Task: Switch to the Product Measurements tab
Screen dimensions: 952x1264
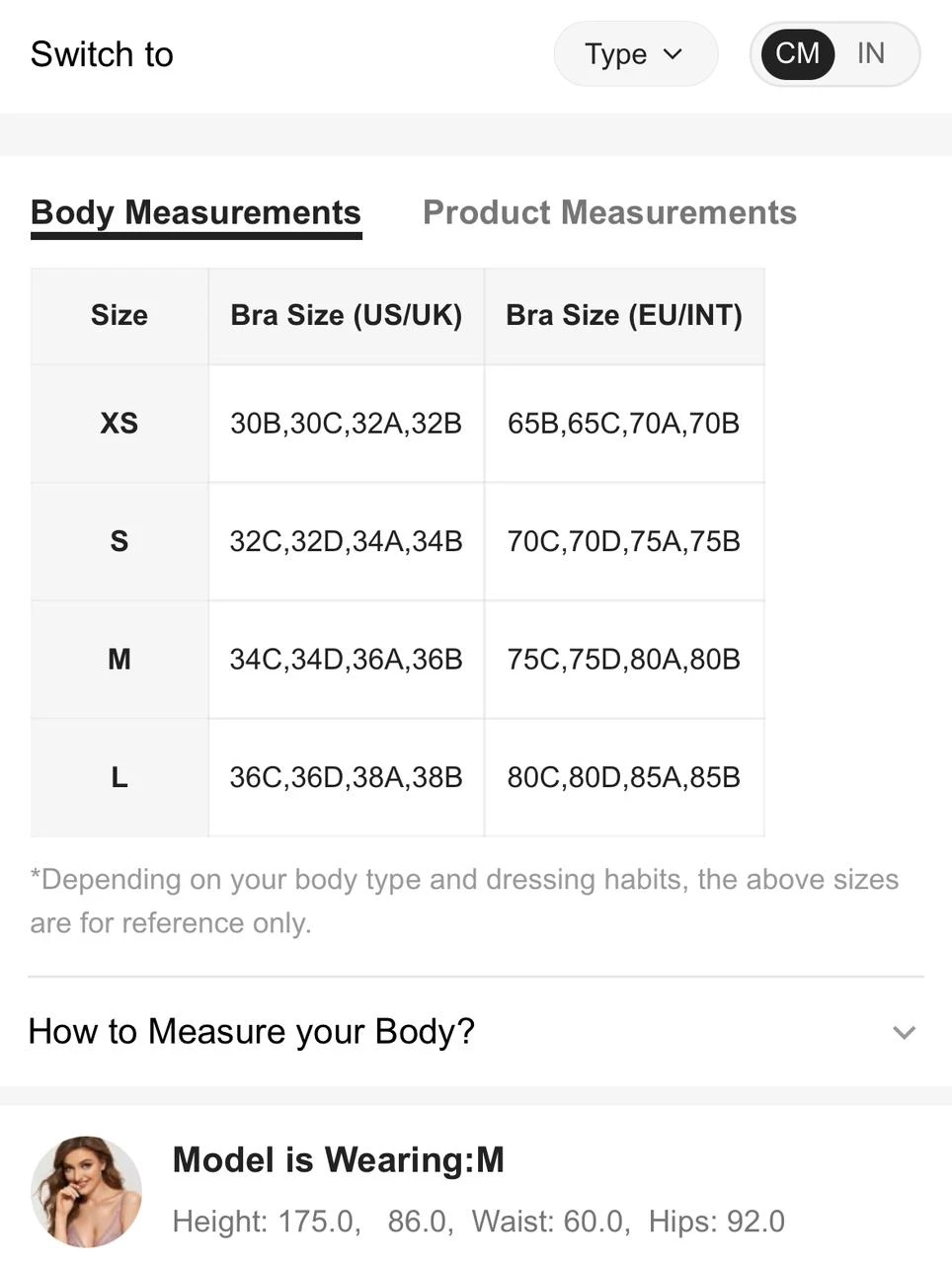Action: [609, 212]
